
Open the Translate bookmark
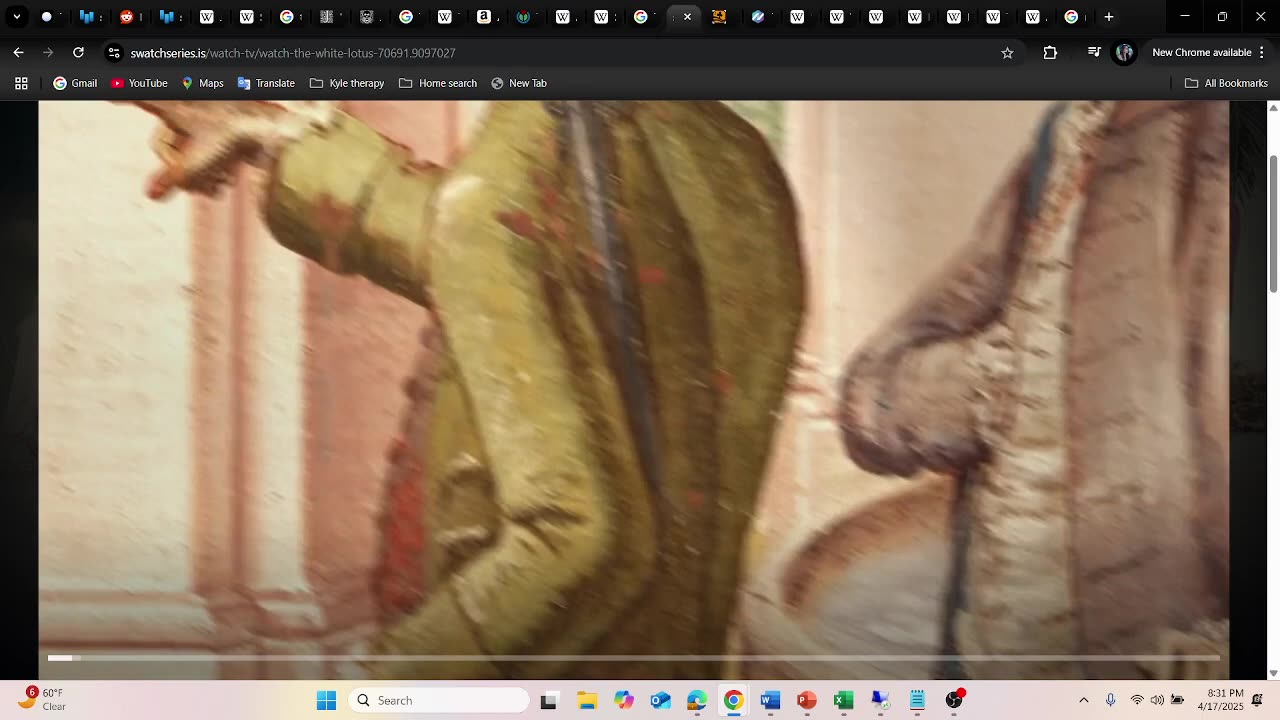[266, 83]
